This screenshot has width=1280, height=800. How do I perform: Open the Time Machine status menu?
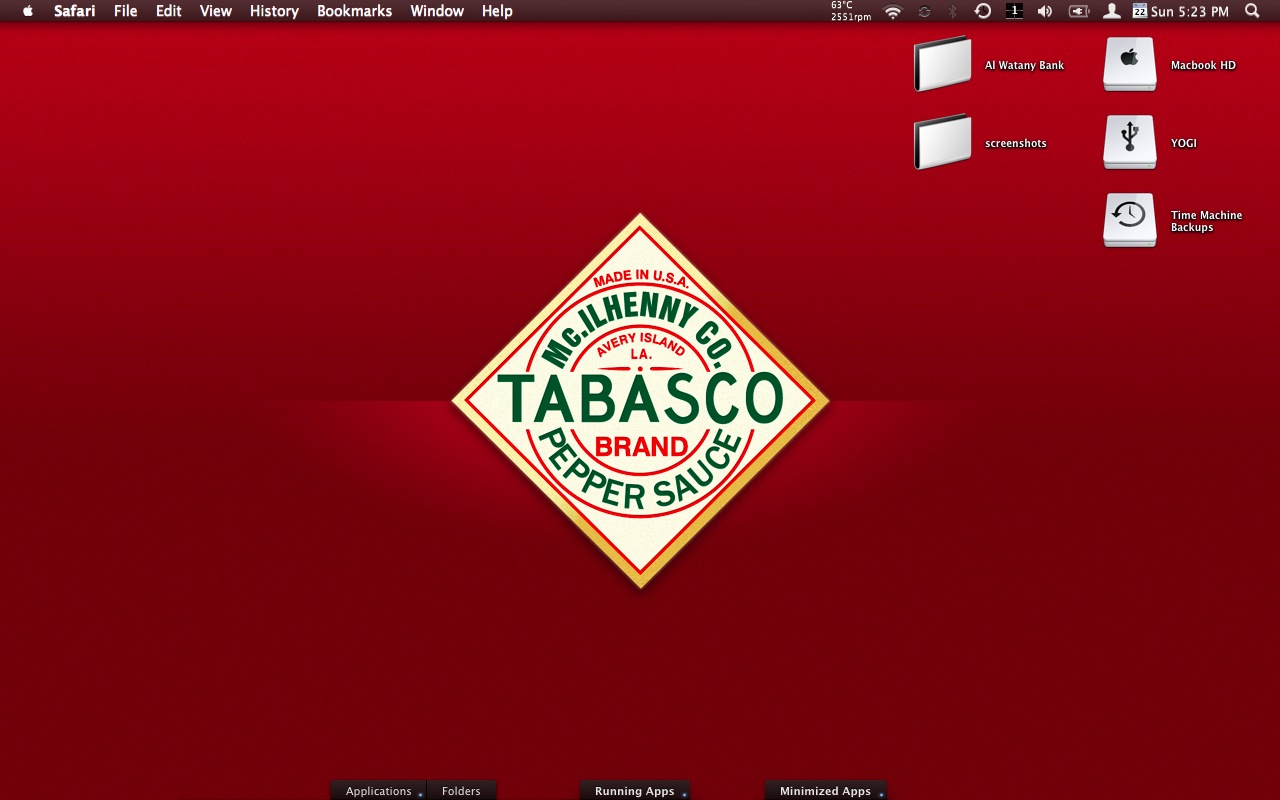(x=983, y=11)
